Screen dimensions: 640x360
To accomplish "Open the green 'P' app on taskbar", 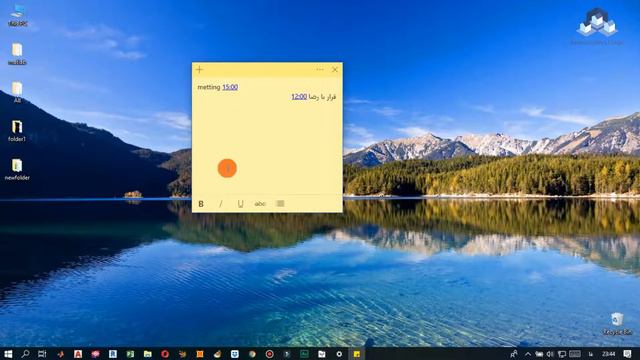I will pyautogui.click(x=130, y=354).
